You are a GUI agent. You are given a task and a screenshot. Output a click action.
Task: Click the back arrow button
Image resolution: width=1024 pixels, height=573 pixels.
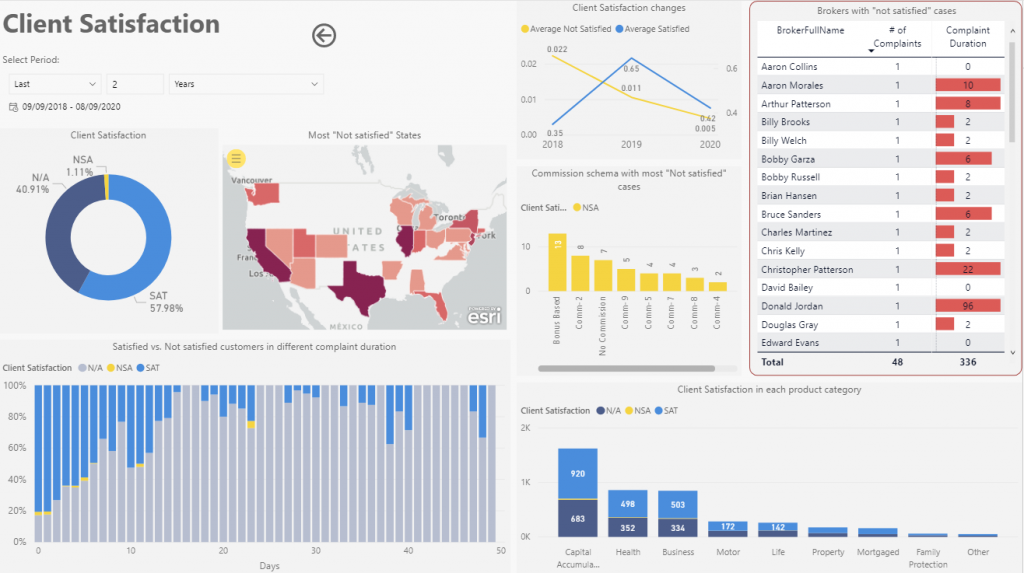324,36
